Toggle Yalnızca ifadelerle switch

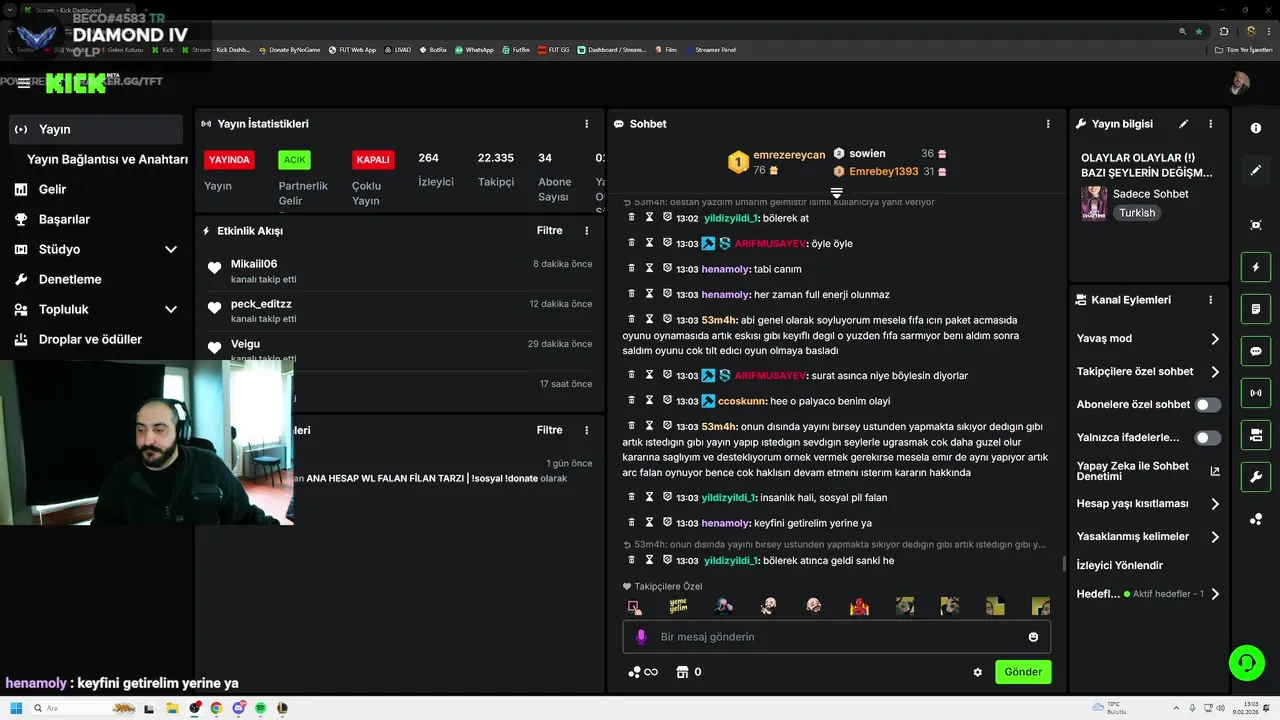1208,438
